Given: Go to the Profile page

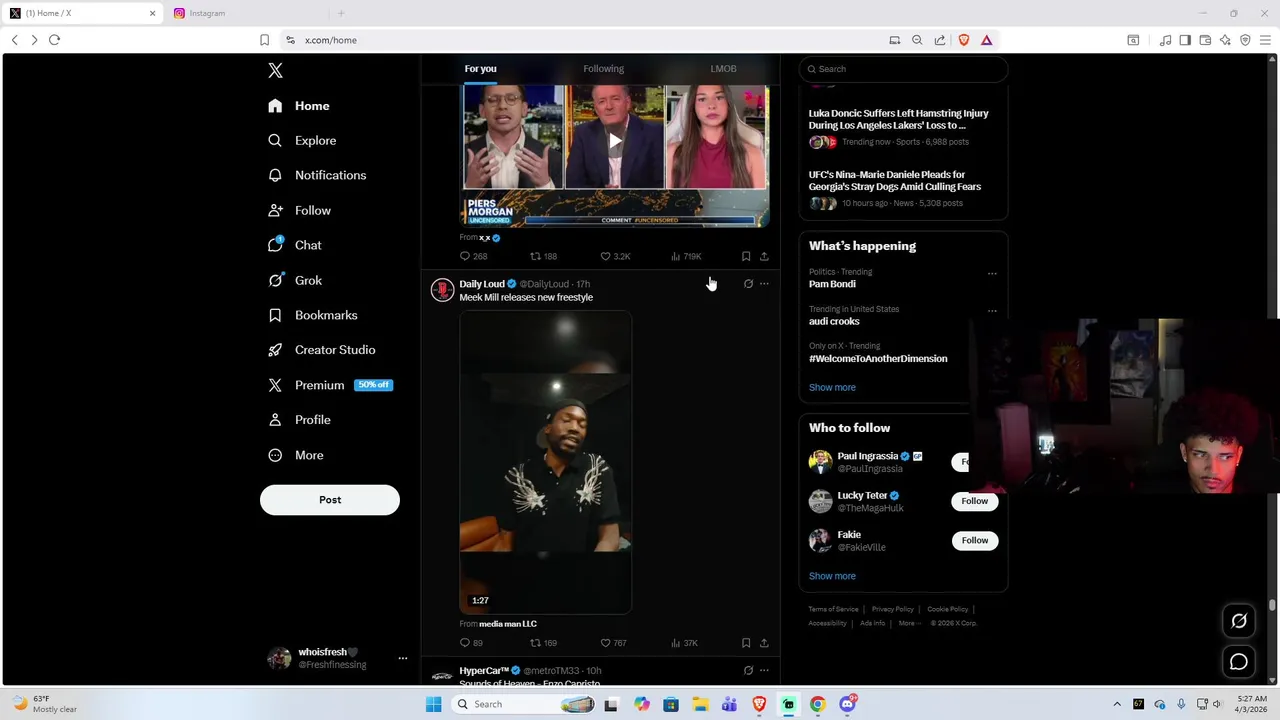Looking at the screenshot, I should click(299, 420).
